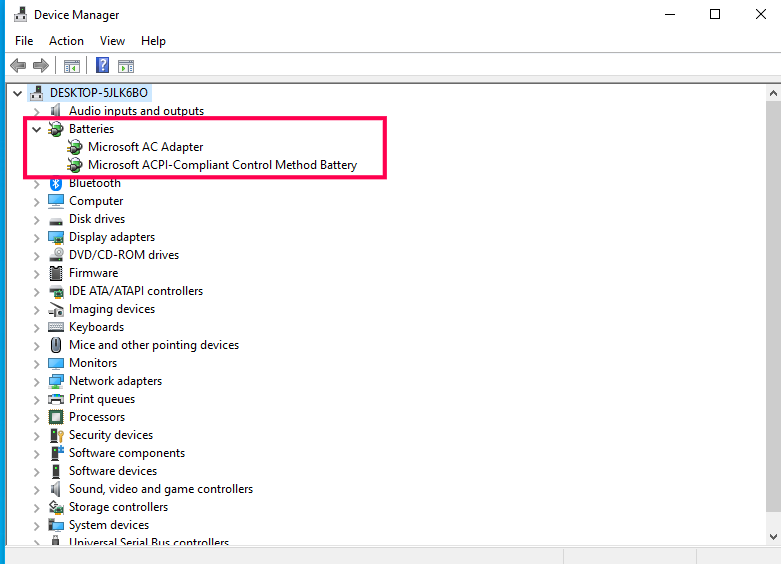The height and width of the screenshot is (564, 781).
Task: Select the System devices label
Action: pyautogui.click(x=109, y=525)
